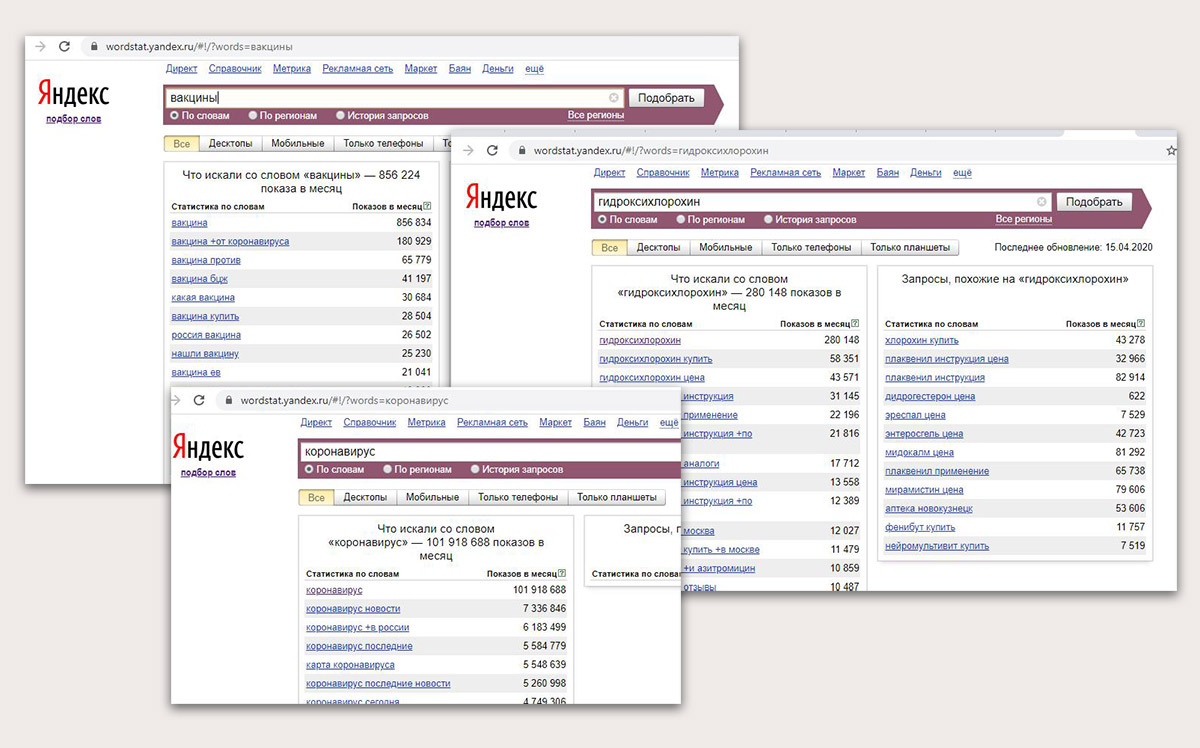Click Яндекс logo in the коронавирус window
The height and width of the screenshot is (748, 1200).
pyautogui.click(x=208, y=446)
